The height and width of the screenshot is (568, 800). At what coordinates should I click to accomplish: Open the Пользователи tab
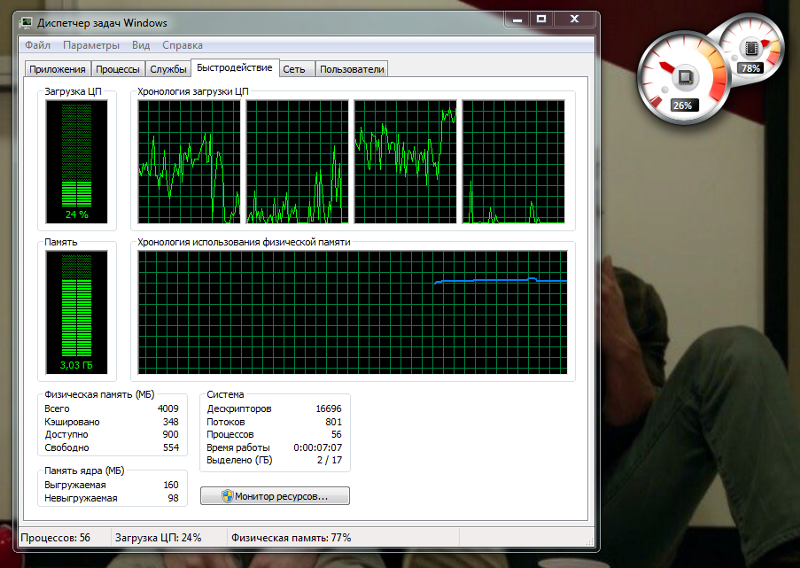[352, 69]
